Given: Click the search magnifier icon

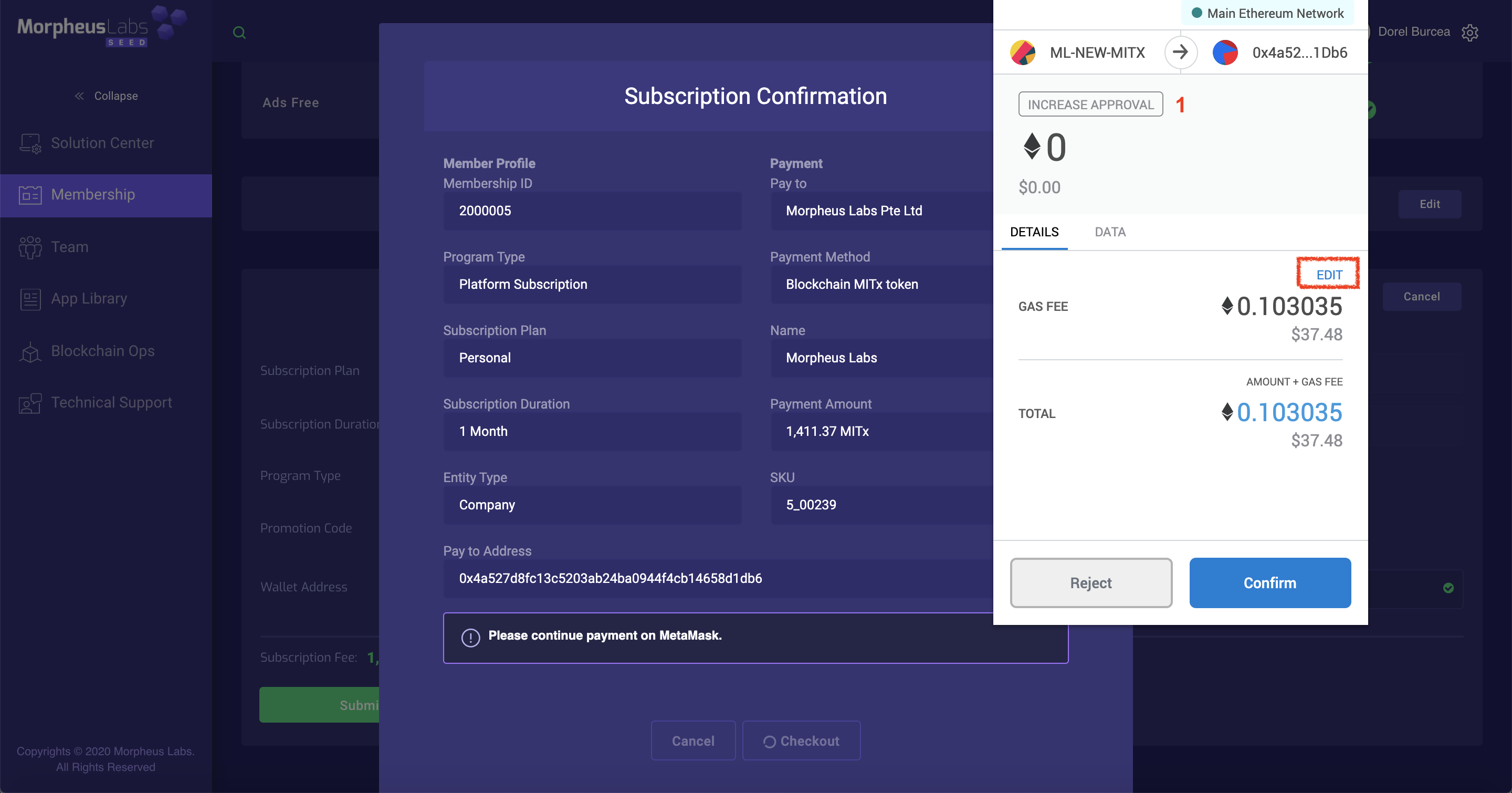Looking at the screenshot, I should pos(239,33).
